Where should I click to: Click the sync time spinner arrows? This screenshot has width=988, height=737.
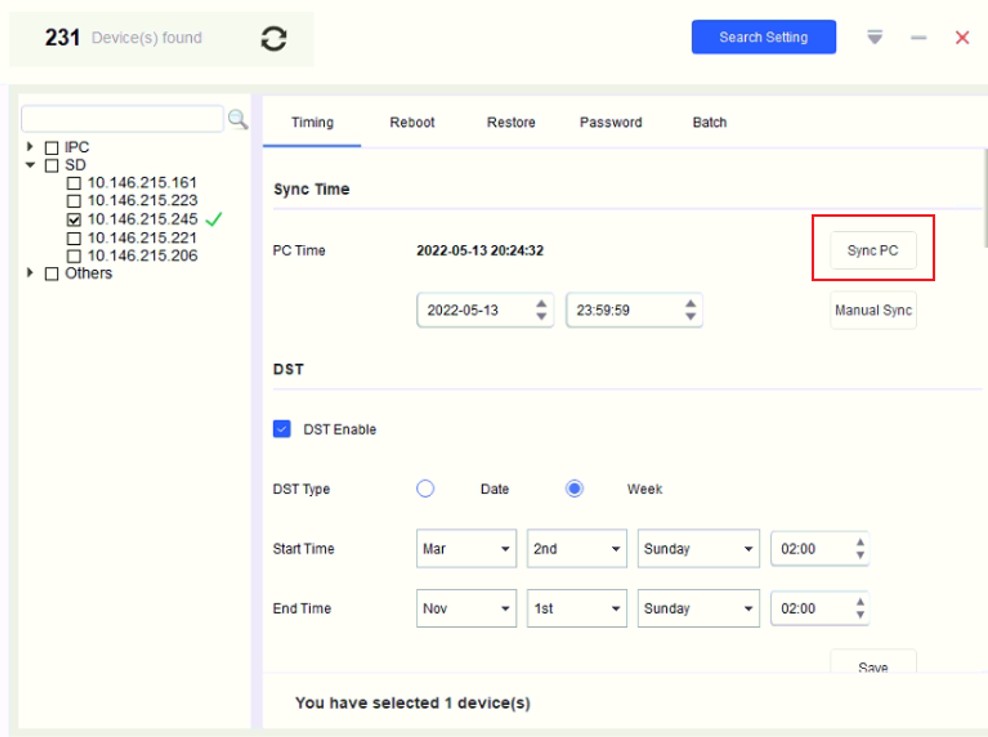[x=690, y=310]
